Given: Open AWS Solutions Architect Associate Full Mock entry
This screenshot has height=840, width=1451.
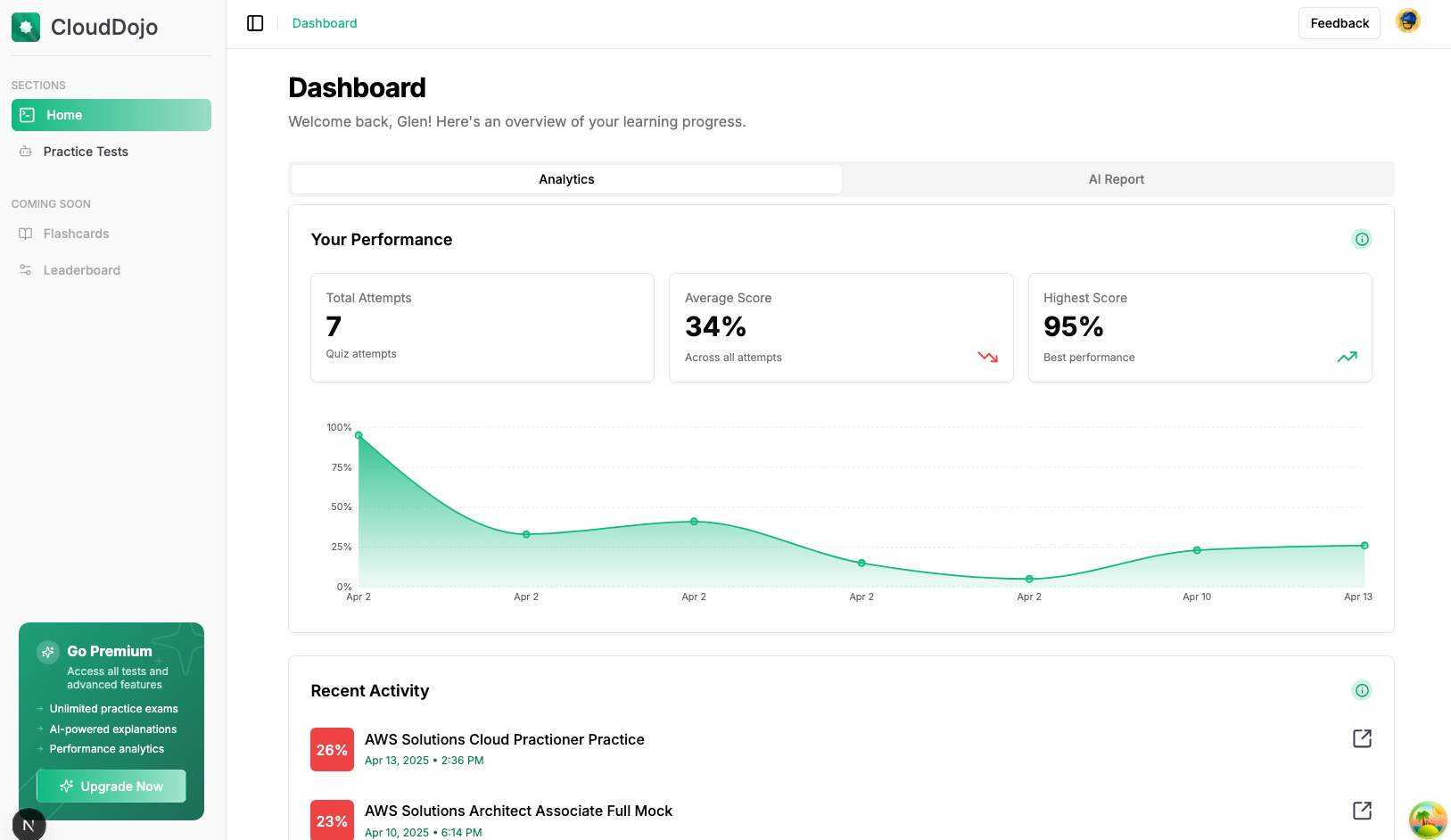Looking at the screenshot, I should pyautogui.click(x=518, y=811).
